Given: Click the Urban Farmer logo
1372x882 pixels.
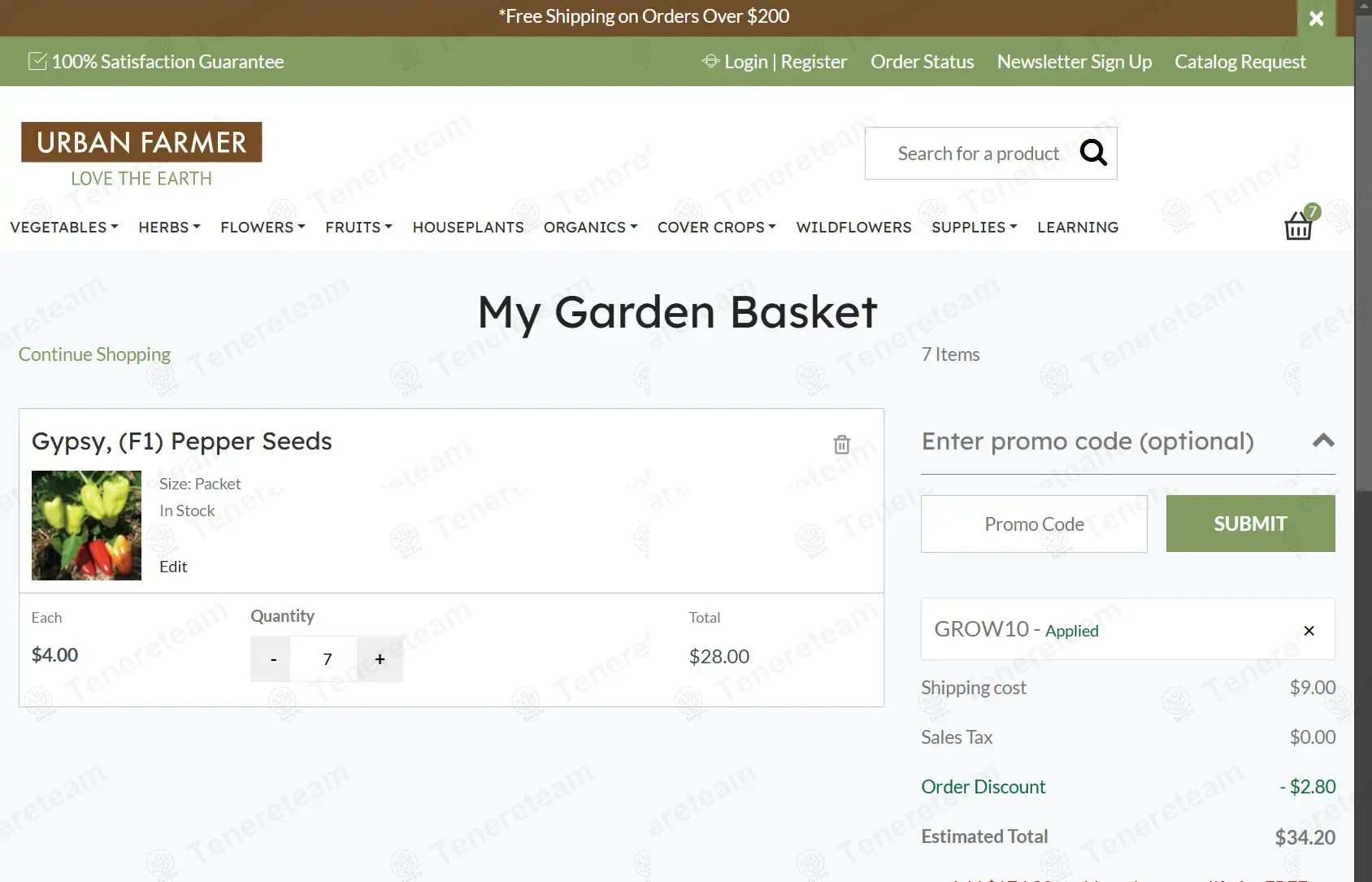Looking at the screenshot, I should (141, 154).
